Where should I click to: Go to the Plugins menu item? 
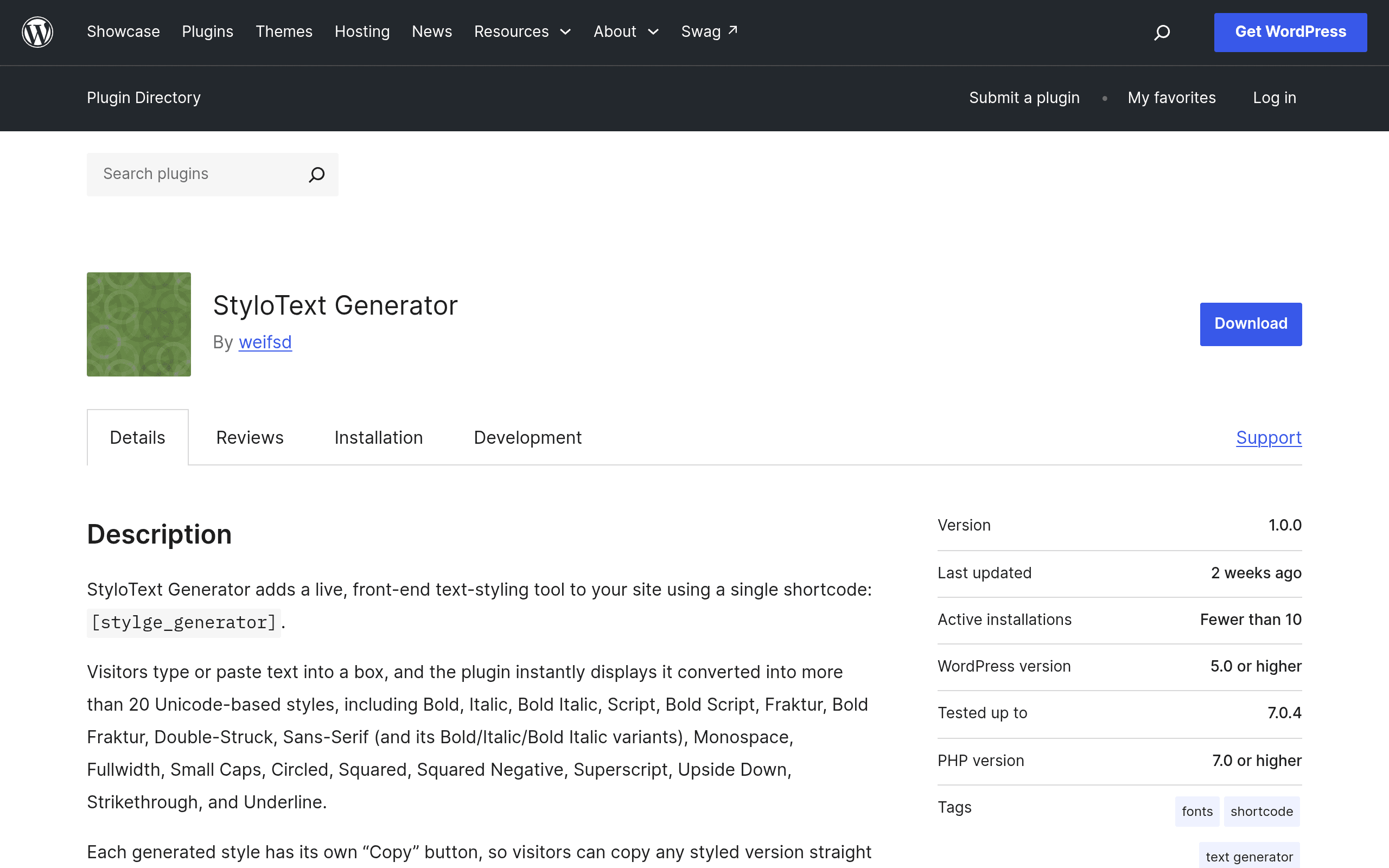click(x=208, y=31)
